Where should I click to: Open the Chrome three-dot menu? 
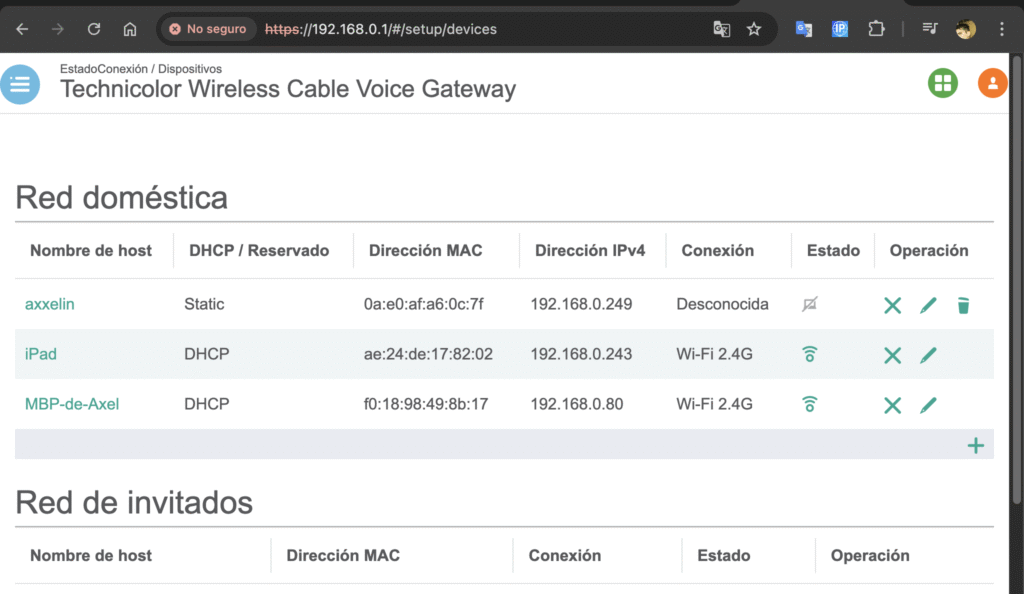click(1001, 29)
